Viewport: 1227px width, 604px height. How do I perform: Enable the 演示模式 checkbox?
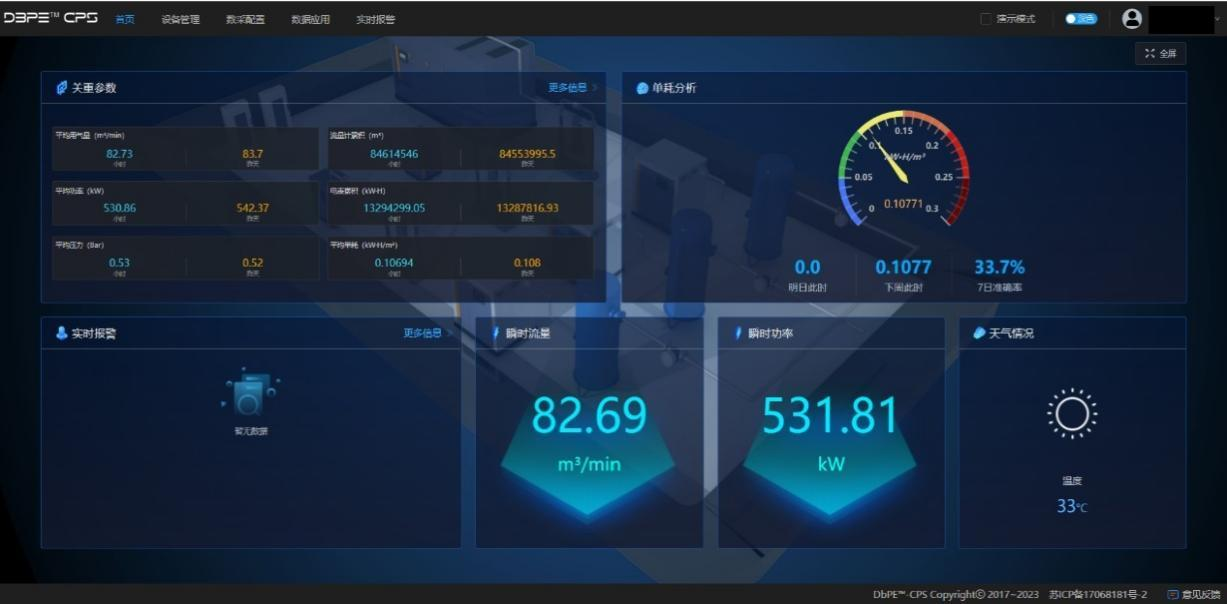pos(986,19)
